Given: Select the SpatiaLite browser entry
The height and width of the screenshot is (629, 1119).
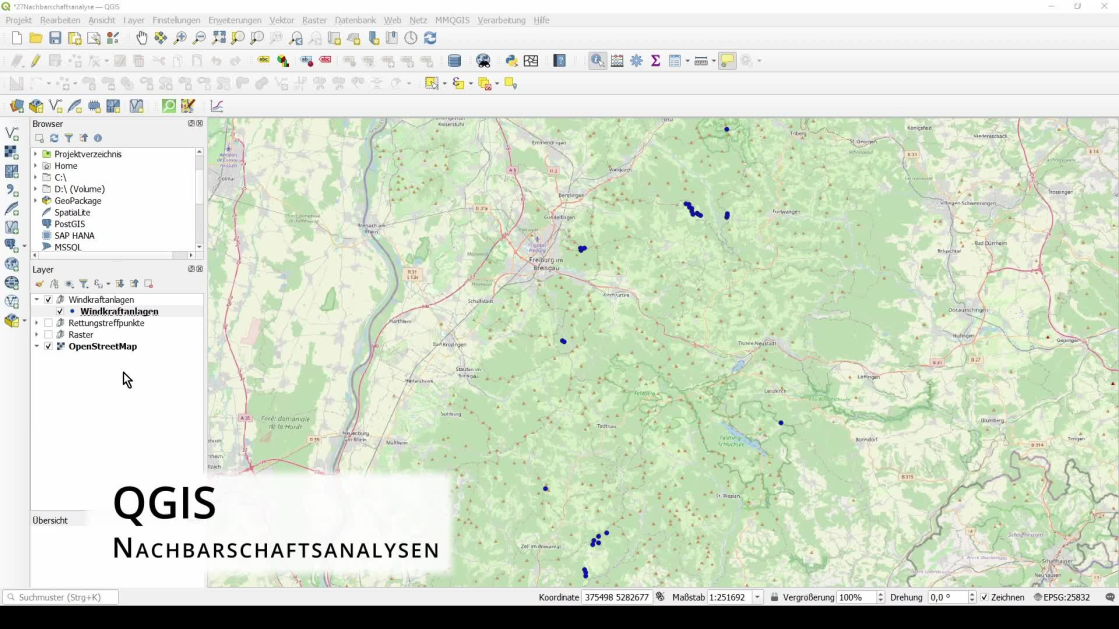Looking at the screenshot, I should (72, 212).
